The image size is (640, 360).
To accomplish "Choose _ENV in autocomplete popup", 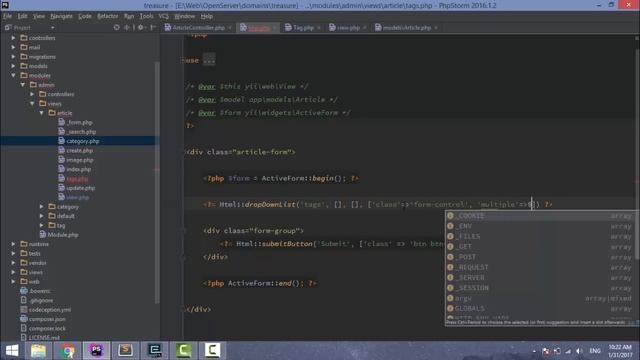I will pos(539,226).
